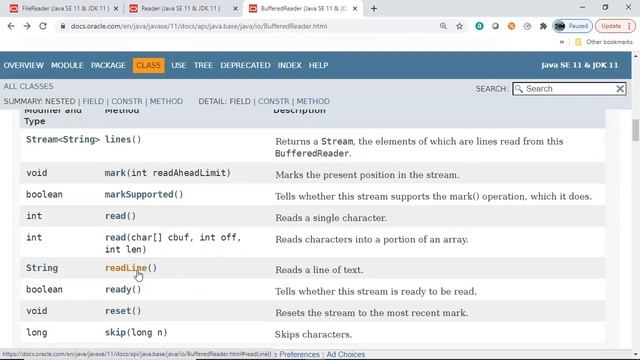Switch to the Reader (Java SE 11) tab

[182, 9]
